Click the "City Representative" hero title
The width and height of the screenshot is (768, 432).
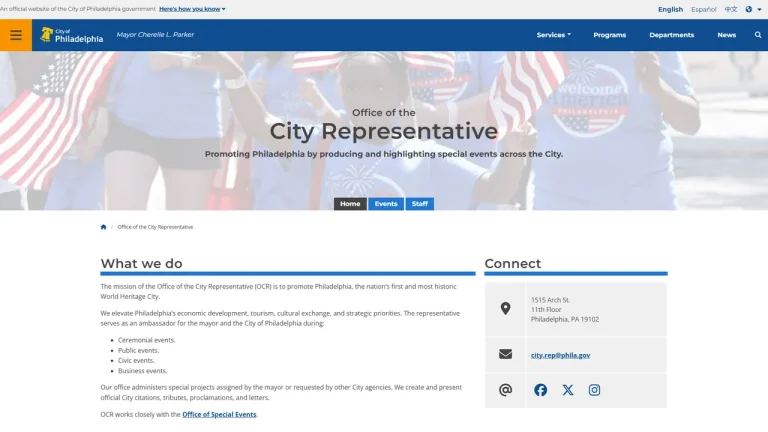pos(384,131)
